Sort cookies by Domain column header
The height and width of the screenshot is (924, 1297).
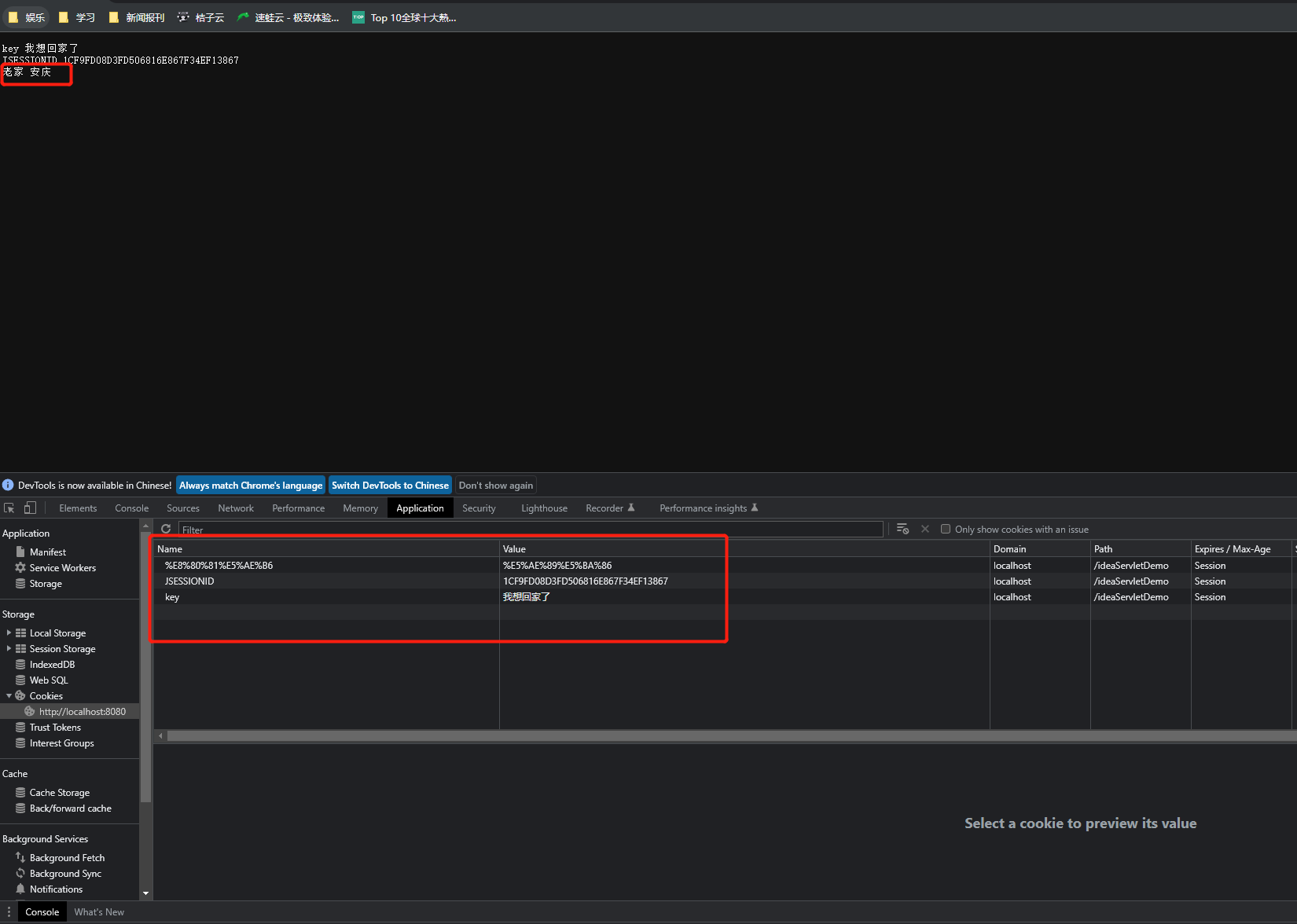[x=1040, y=549]
